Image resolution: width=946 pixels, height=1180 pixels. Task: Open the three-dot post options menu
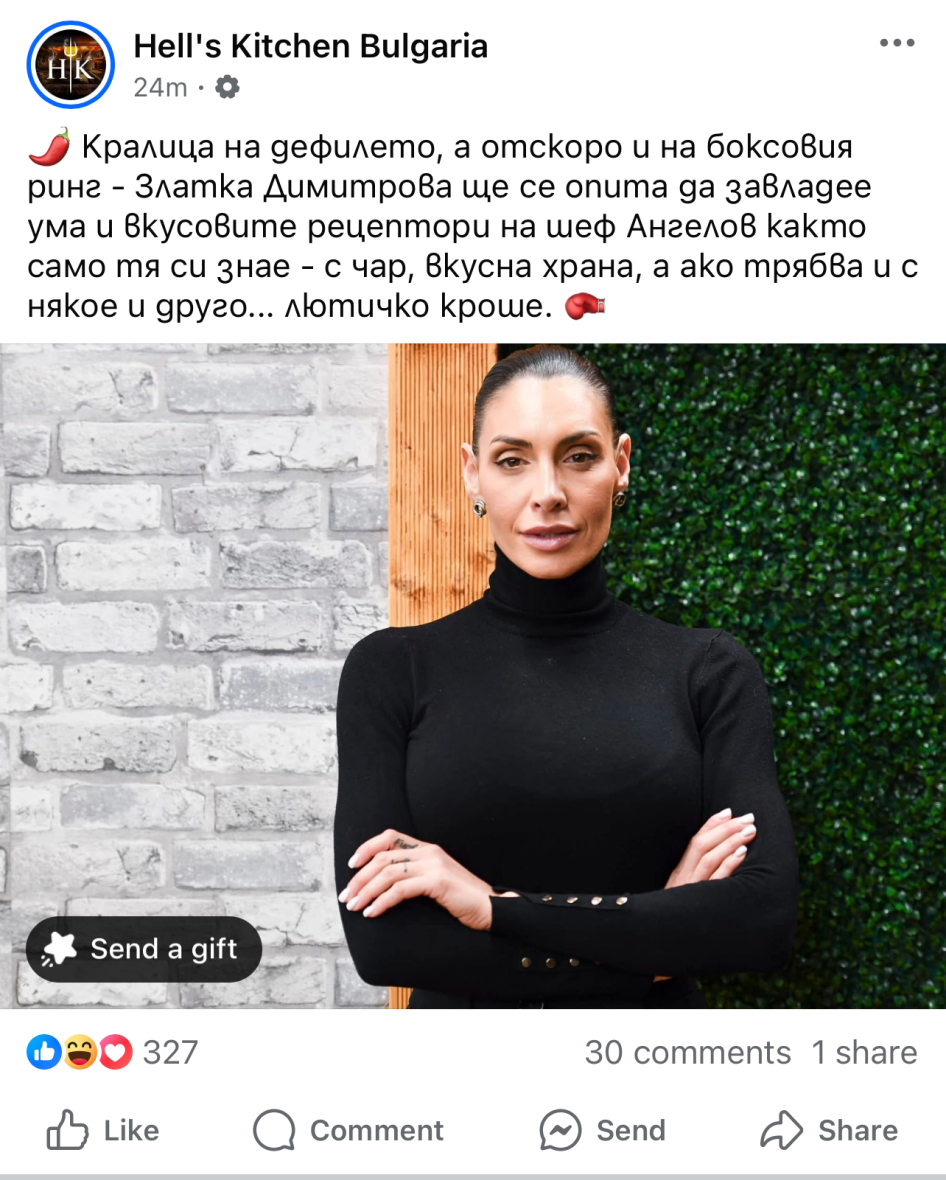(897, 43)
